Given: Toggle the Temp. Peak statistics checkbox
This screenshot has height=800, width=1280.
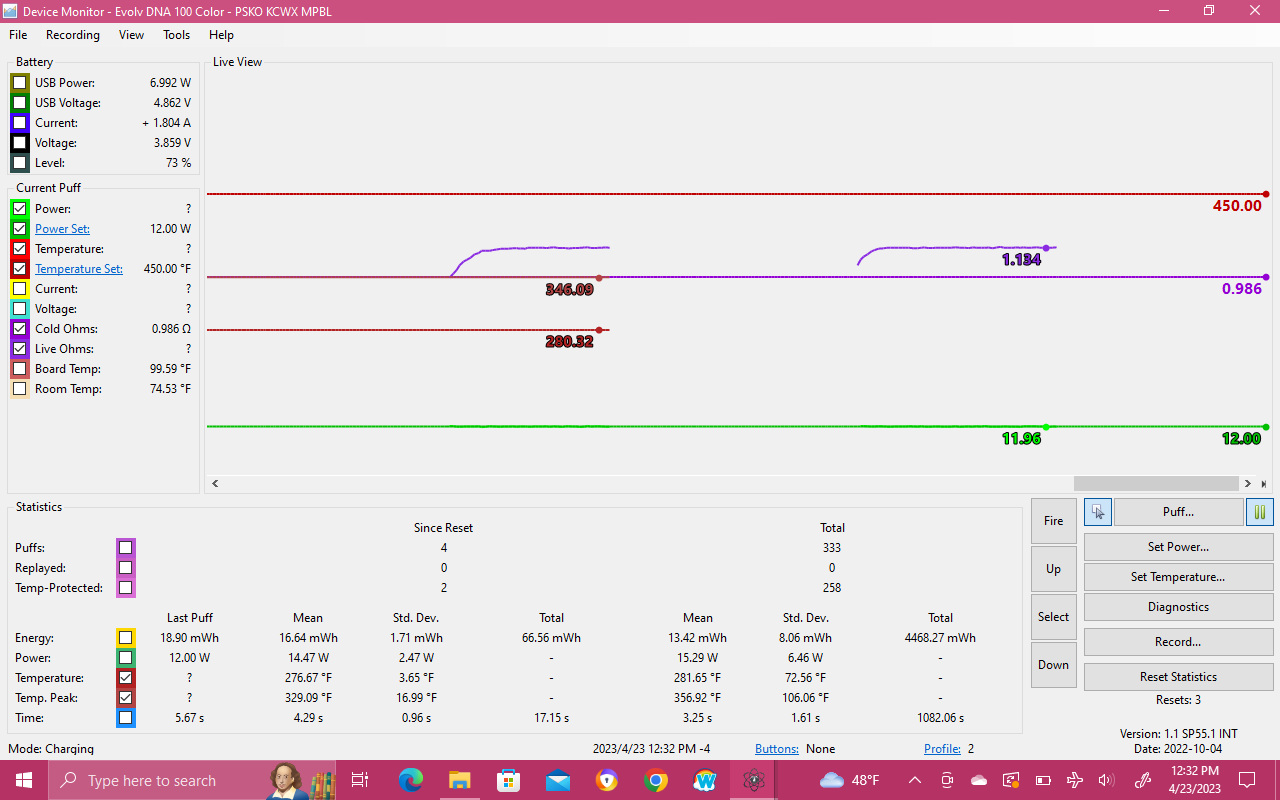Looking at the screenshot, I should point(125,698).
